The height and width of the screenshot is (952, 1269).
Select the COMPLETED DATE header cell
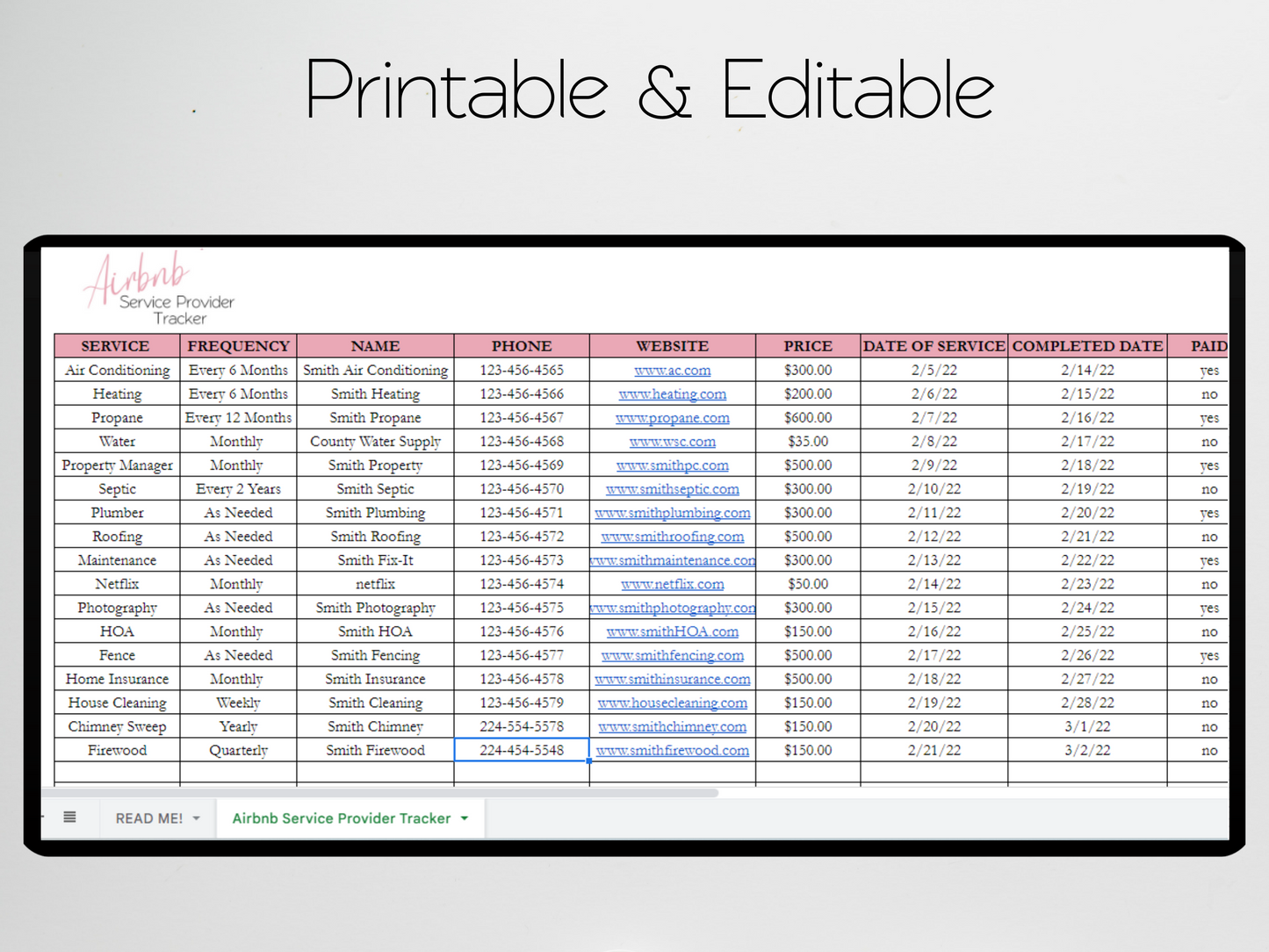(1087, 346)
